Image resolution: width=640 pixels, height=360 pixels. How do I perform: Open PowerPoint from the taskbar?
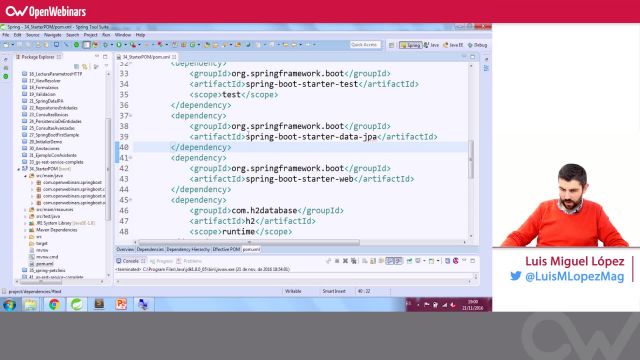pyautogui.click(x=121, y=304)
